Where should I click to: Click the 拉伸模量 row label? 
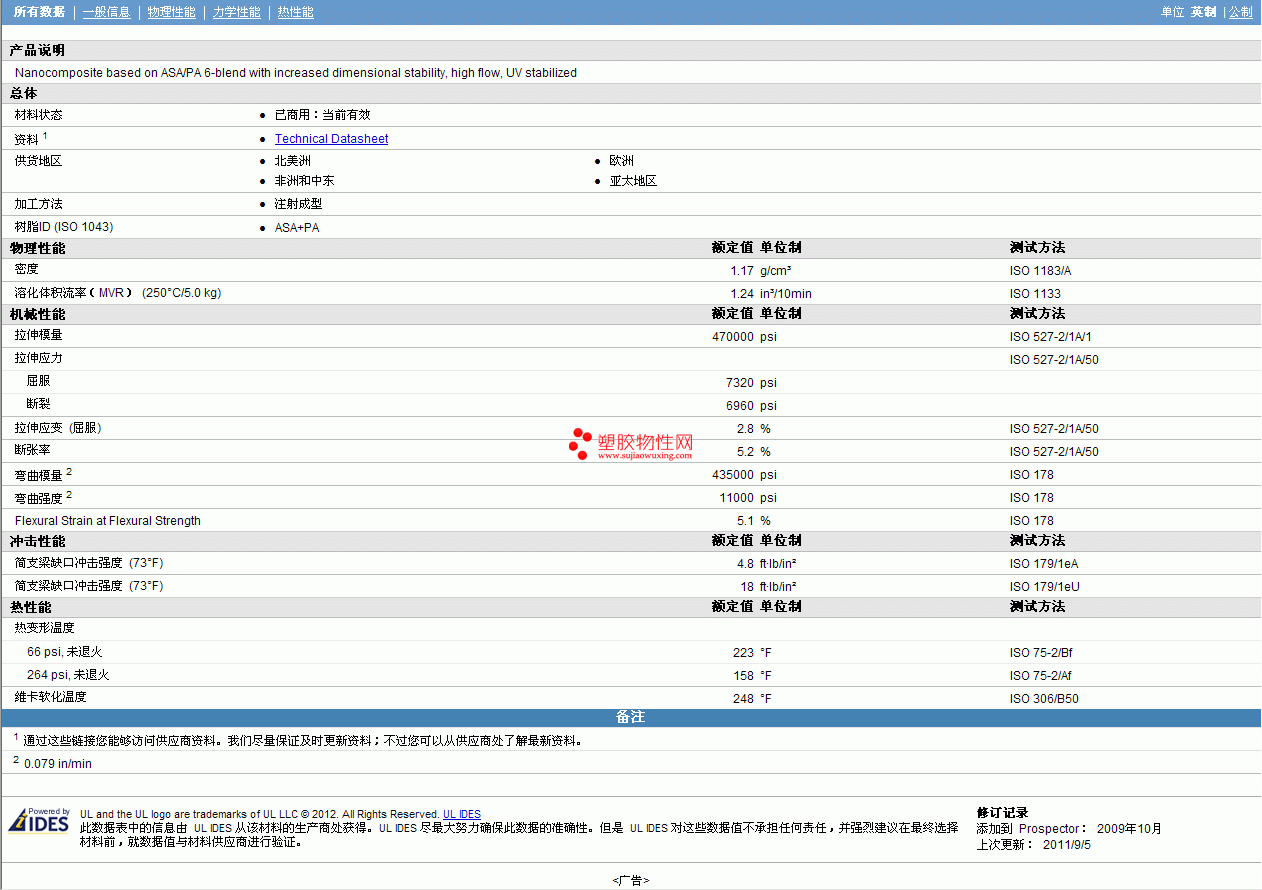(39, 335)
